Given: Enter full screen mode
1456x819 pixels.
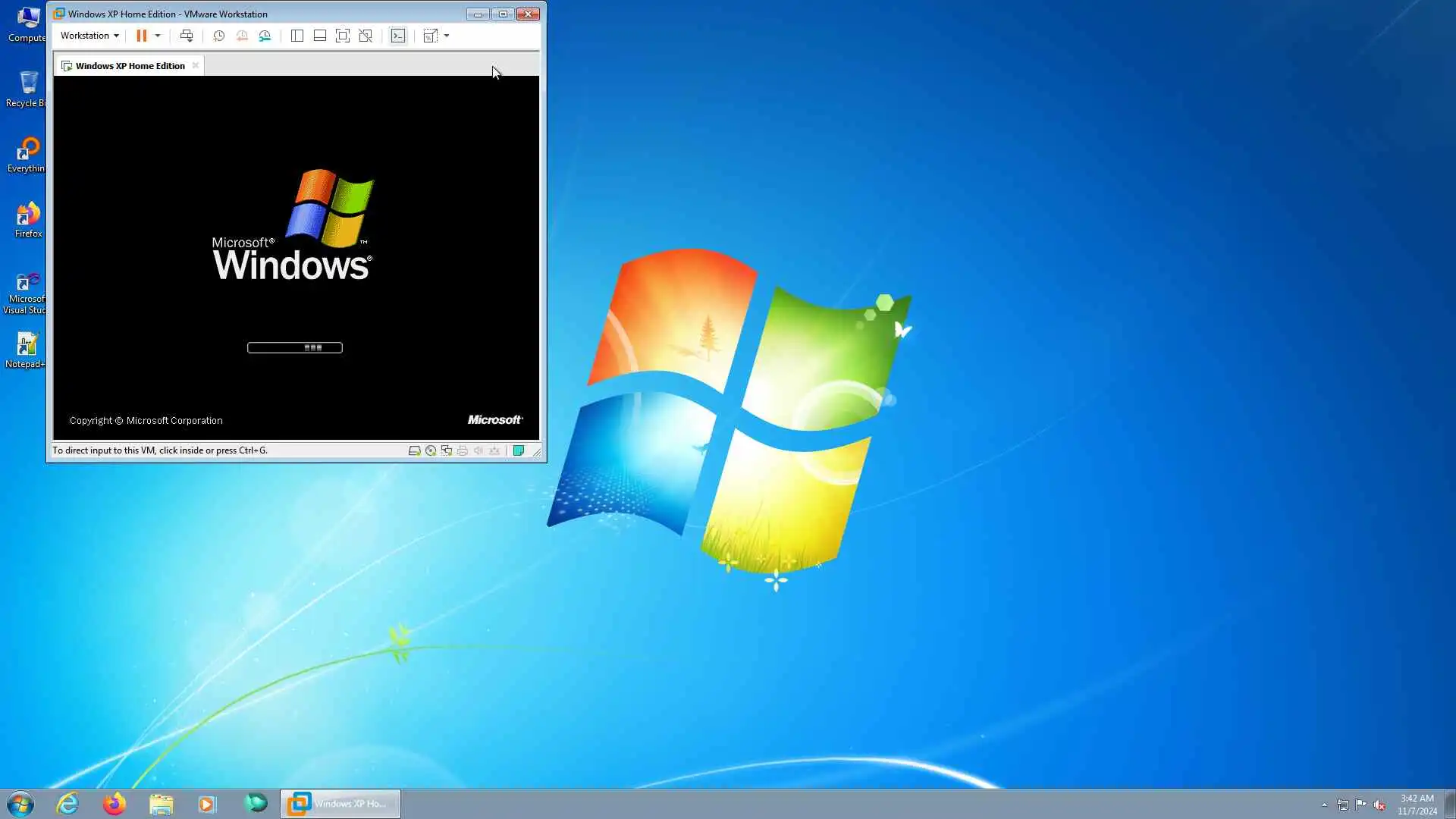Looking at the screenshot, I should click(343, 36).
